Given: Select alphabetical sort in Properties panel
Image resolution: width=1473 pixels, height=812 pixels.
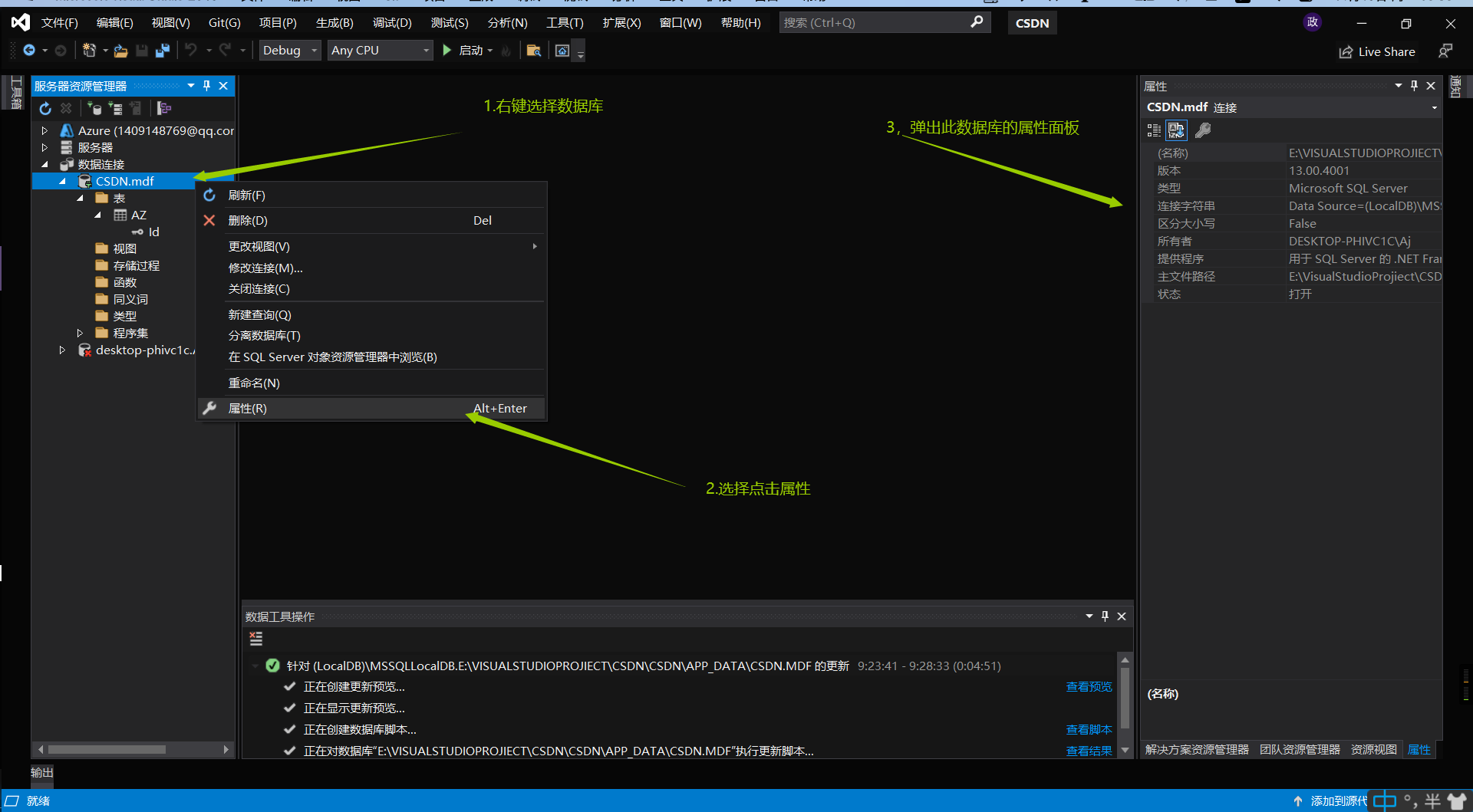Looking at the screenshot, I should pos(1176,130).
